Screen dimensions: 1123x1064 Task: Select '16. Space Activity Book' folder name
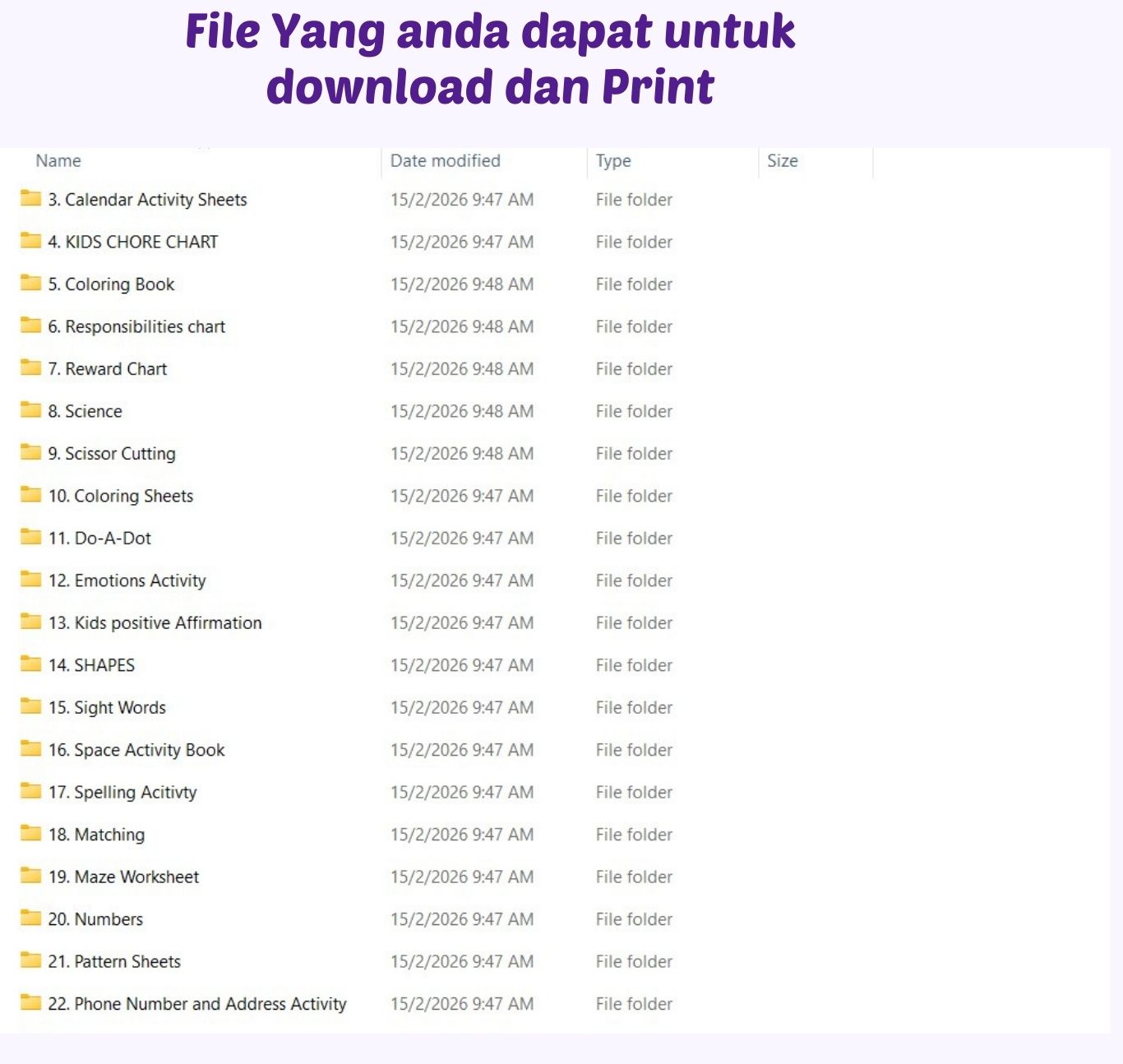coord(136,750)
